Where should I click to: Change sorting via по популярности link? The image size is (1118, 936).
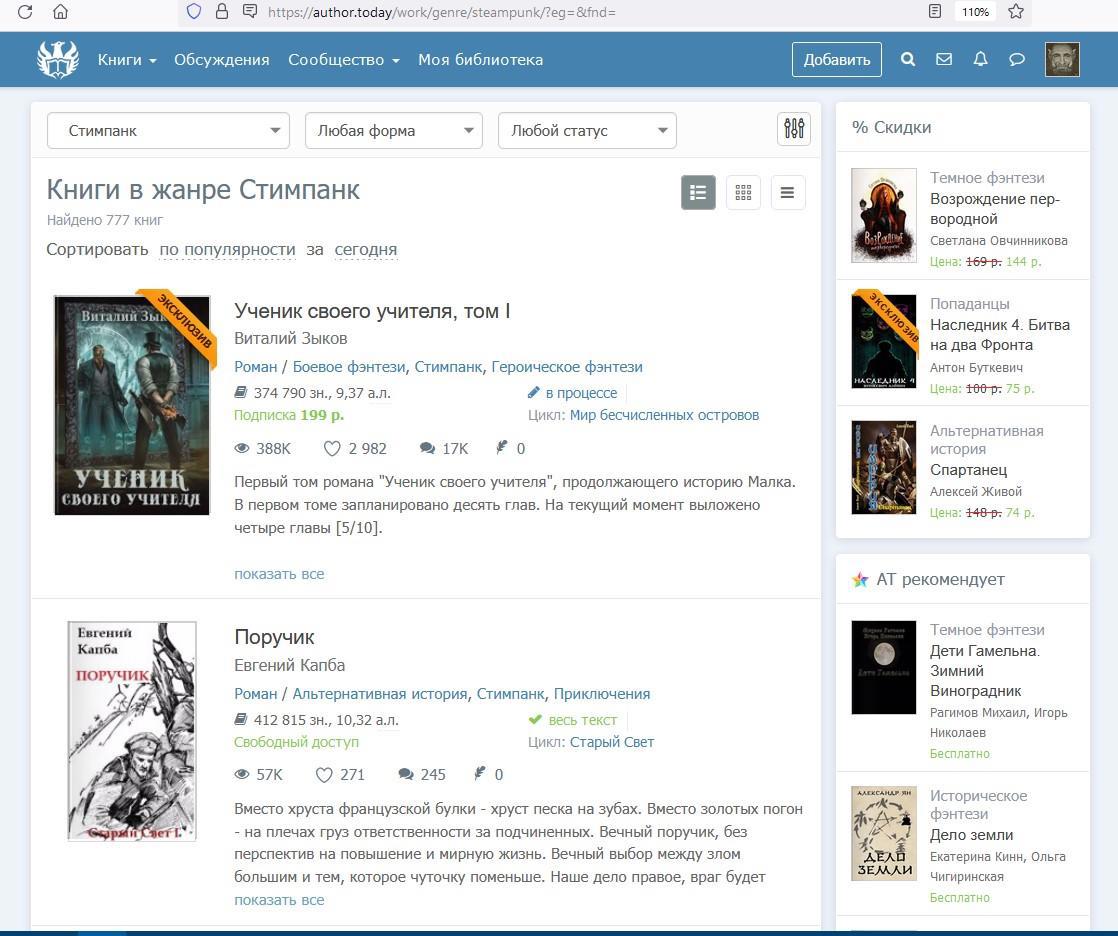tap(227, 250)
